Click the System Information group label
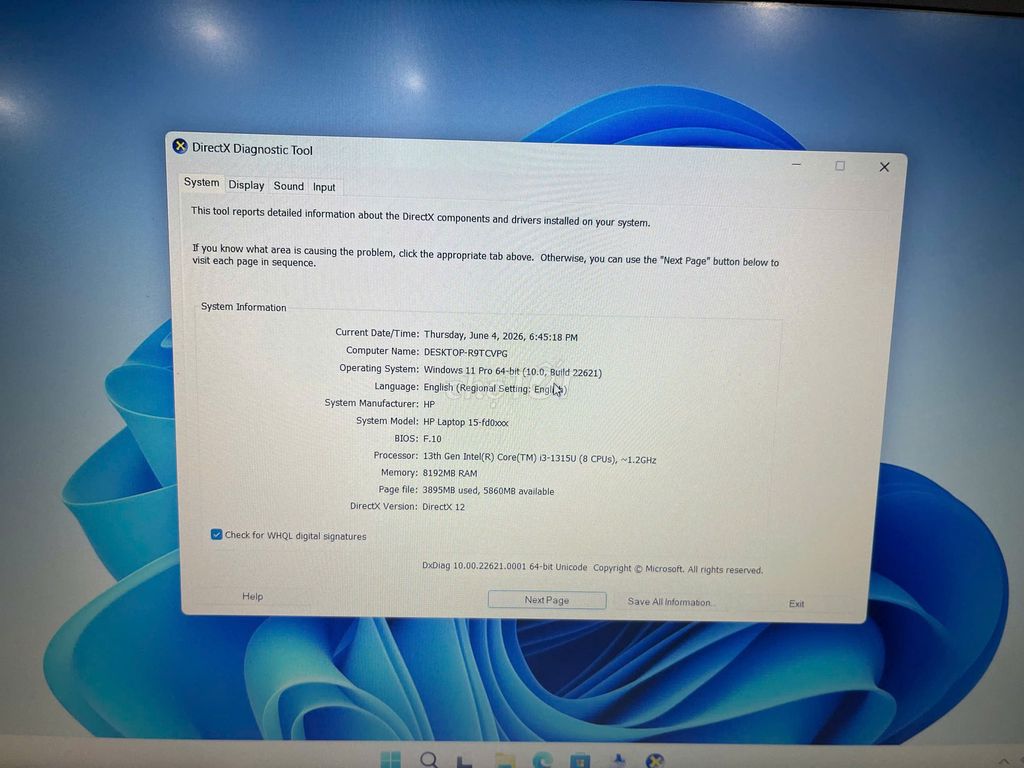This screenshot has height=768, width=1024. pos(244,307)
